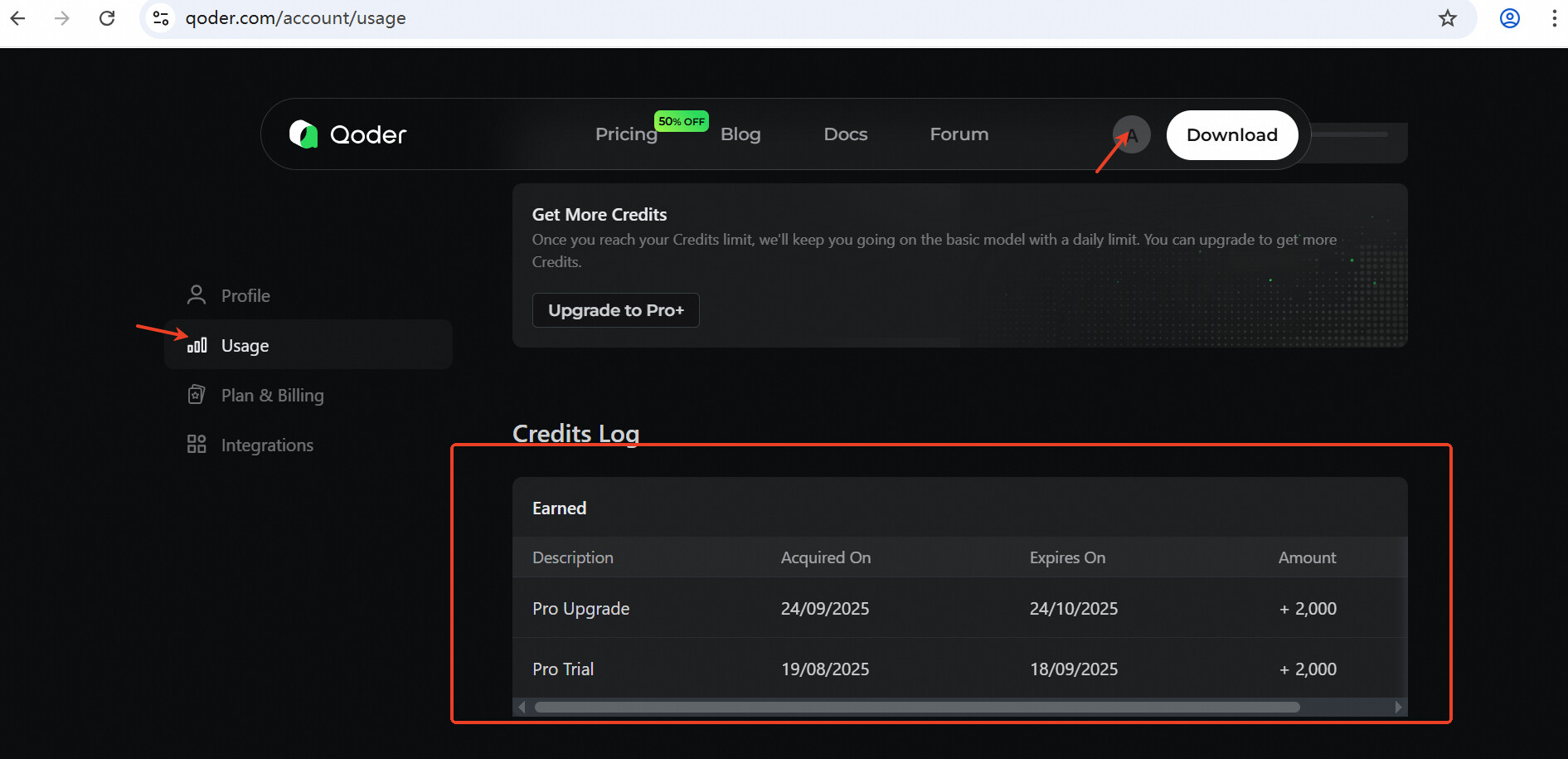Viewport: 1568px width, 759px height.
Task: Click the left scroll arrow of Credits table
Action: pyautogui.click(x=522, y=708)
